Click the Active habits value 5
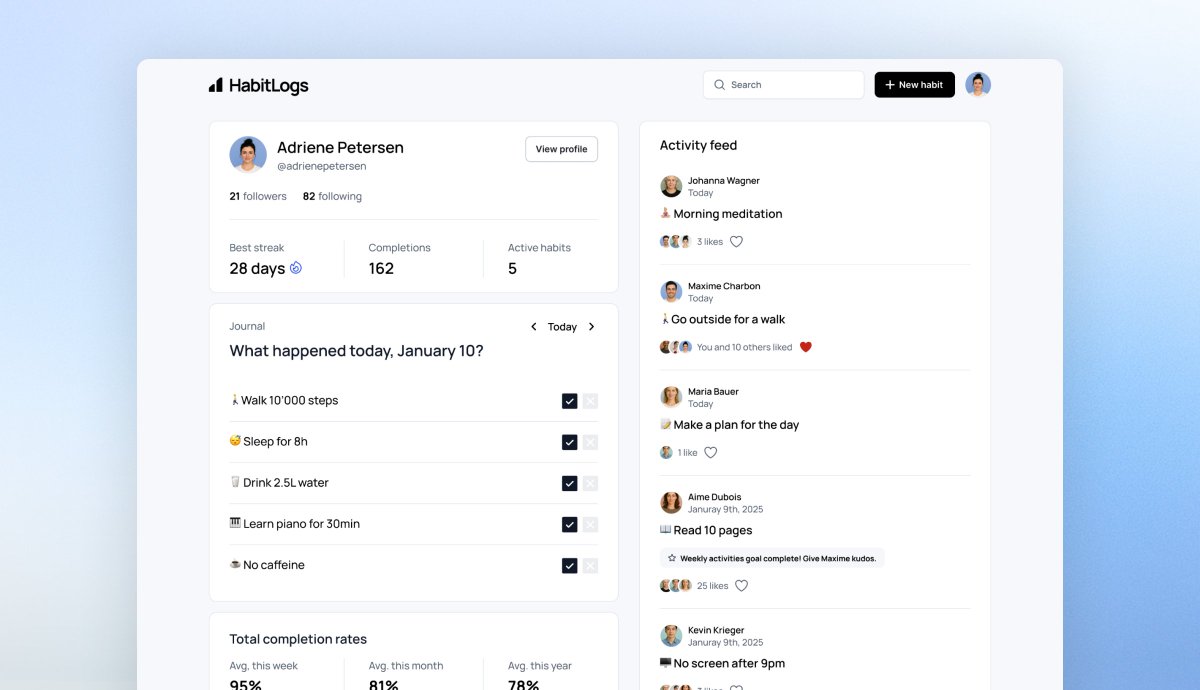Viewport: 1200px width, 690px height. point(512,269)
